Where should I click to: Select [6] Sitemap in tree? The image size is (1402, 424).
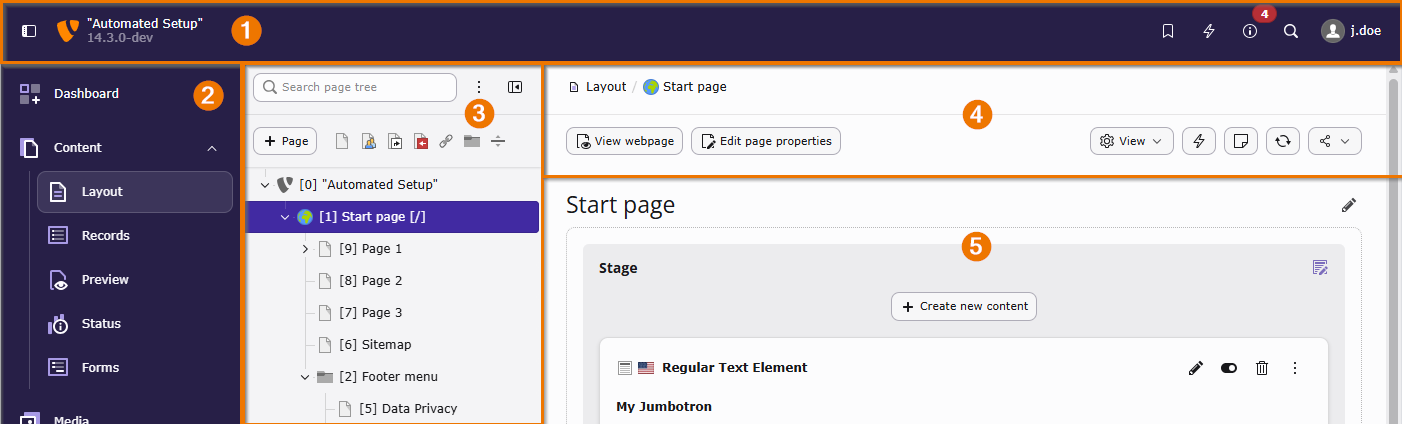click(375, 345)
